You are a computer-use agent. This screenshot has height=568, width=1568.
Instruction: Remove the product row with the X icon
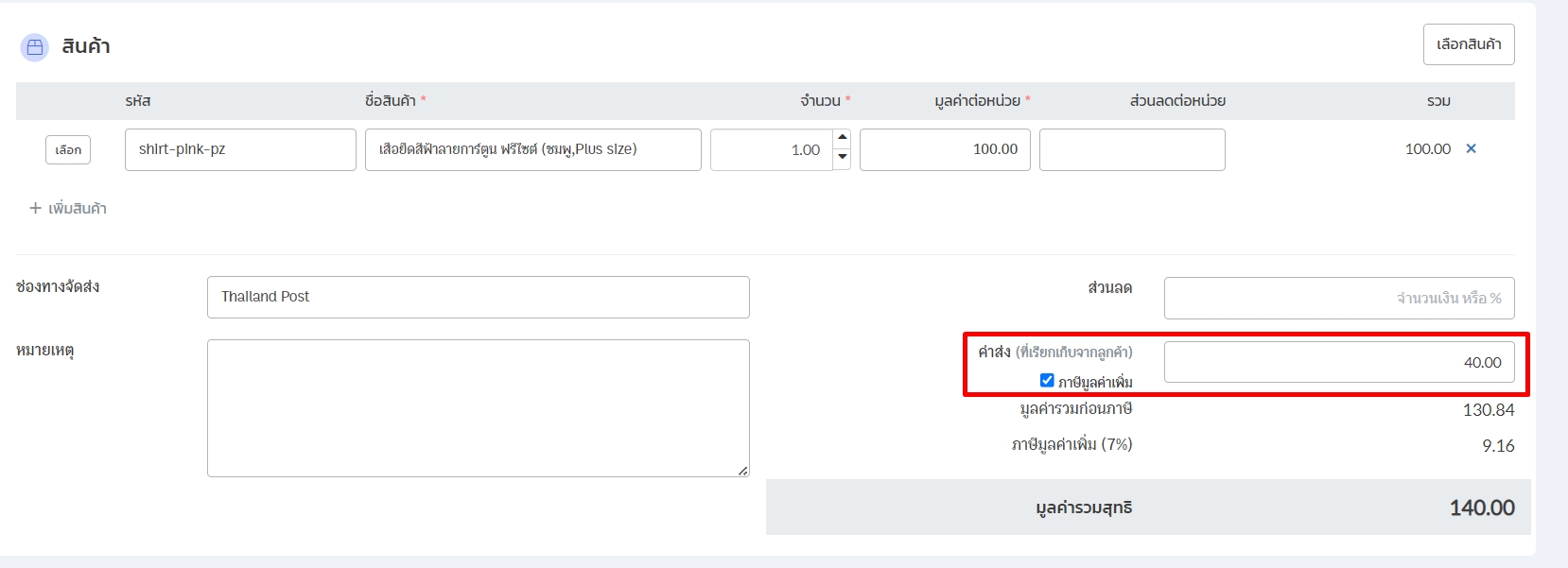click(1471, 148)
